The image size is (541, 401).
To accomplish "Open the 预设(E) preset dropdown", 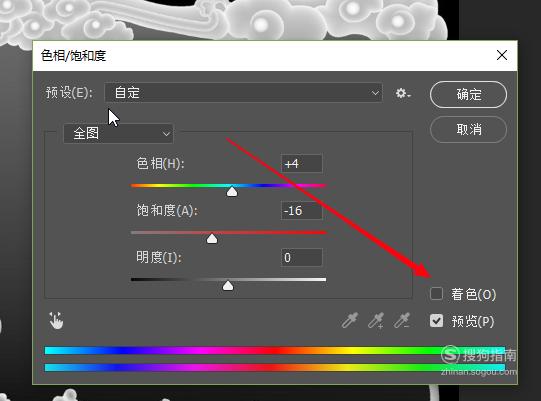I will click(243, 92).
